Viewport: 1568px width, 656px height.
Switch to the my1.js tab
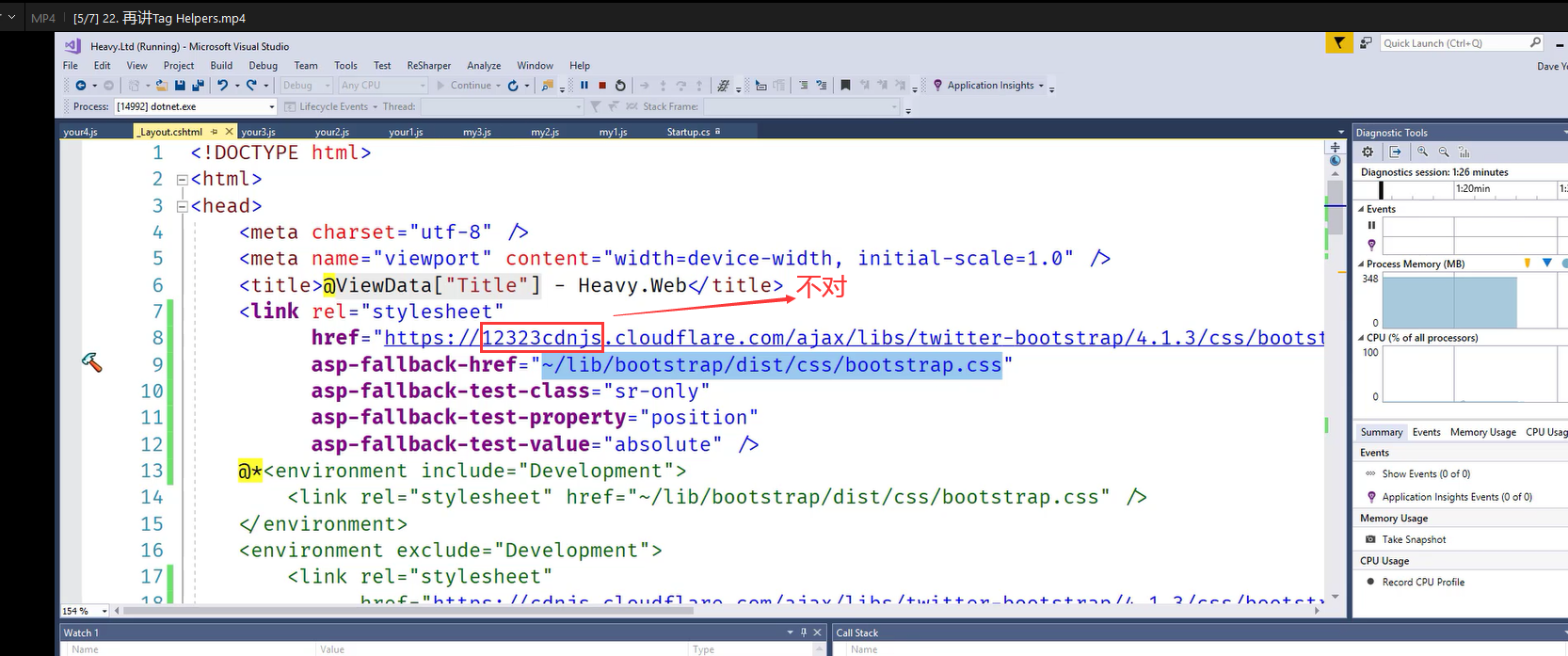(x=613, y=132)
